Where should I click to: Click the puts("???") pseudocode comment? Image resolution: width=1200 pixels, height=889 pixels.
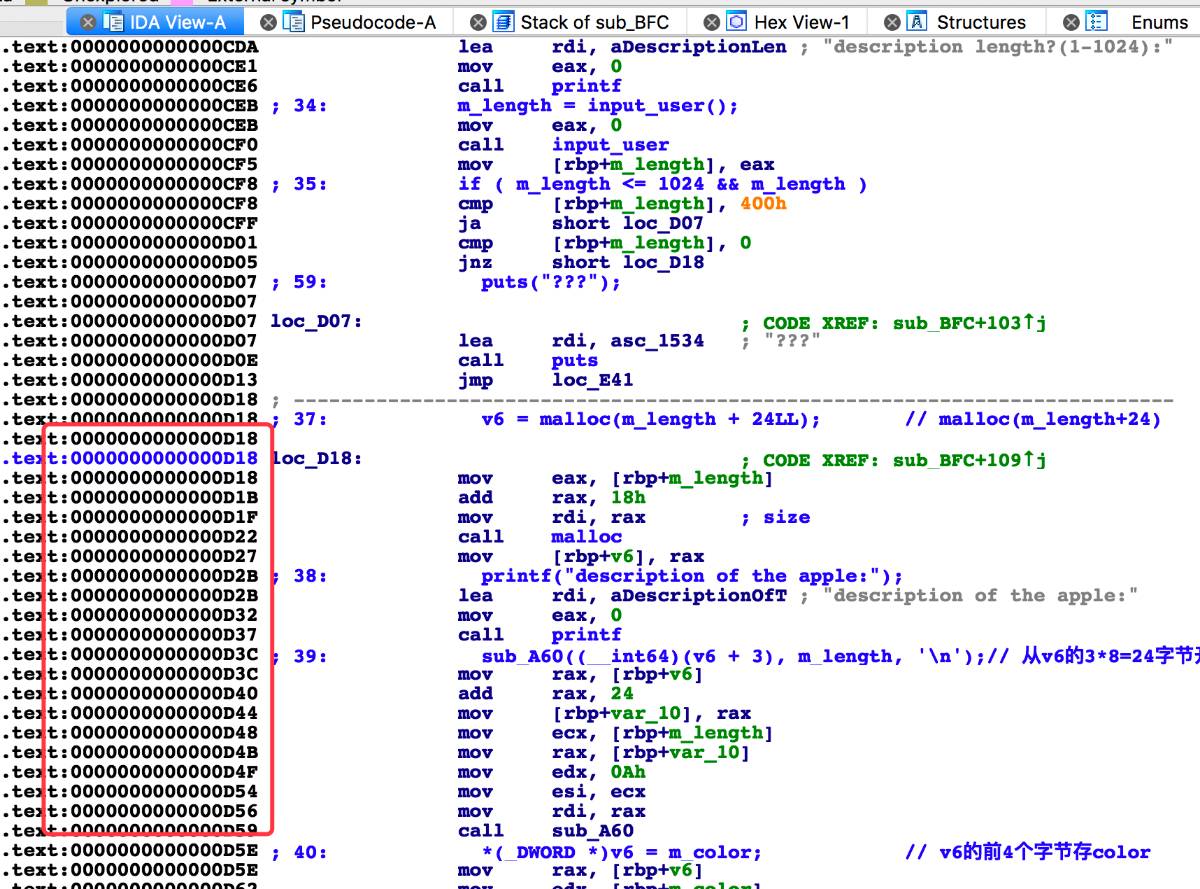(551, 282)
